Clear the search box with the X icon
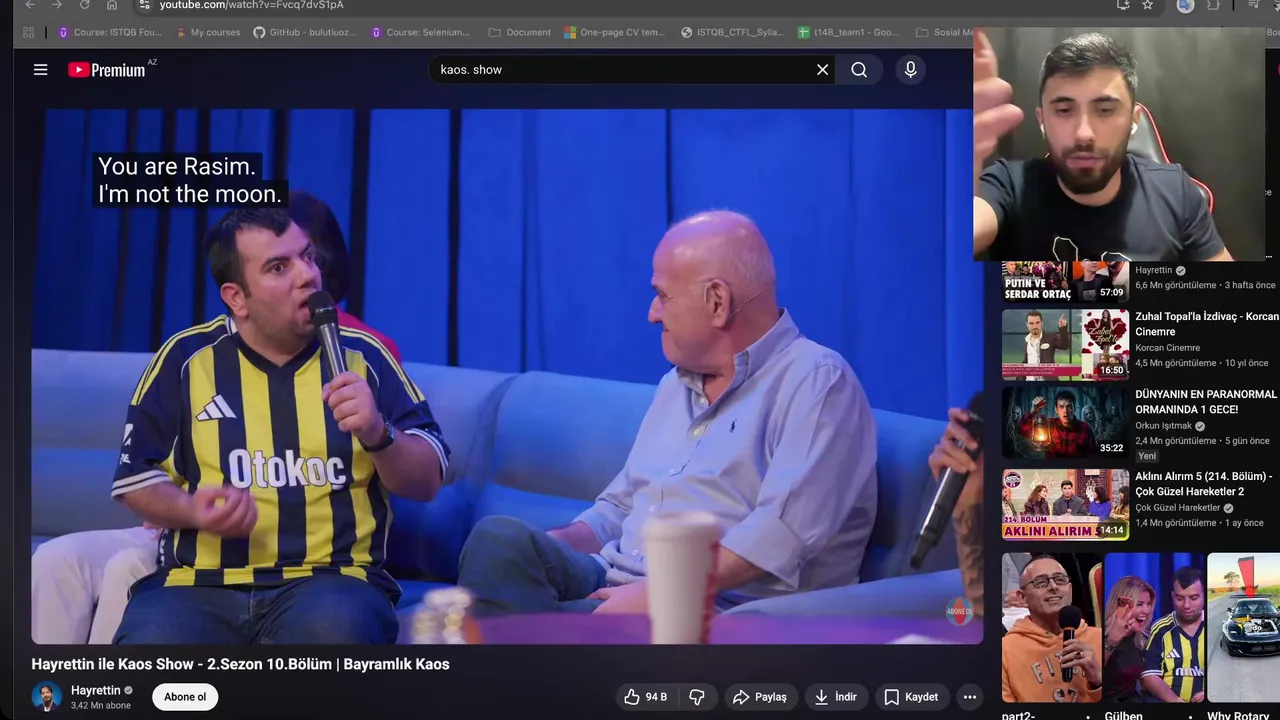Screen dimensions: 1280x720 (822, 70)
